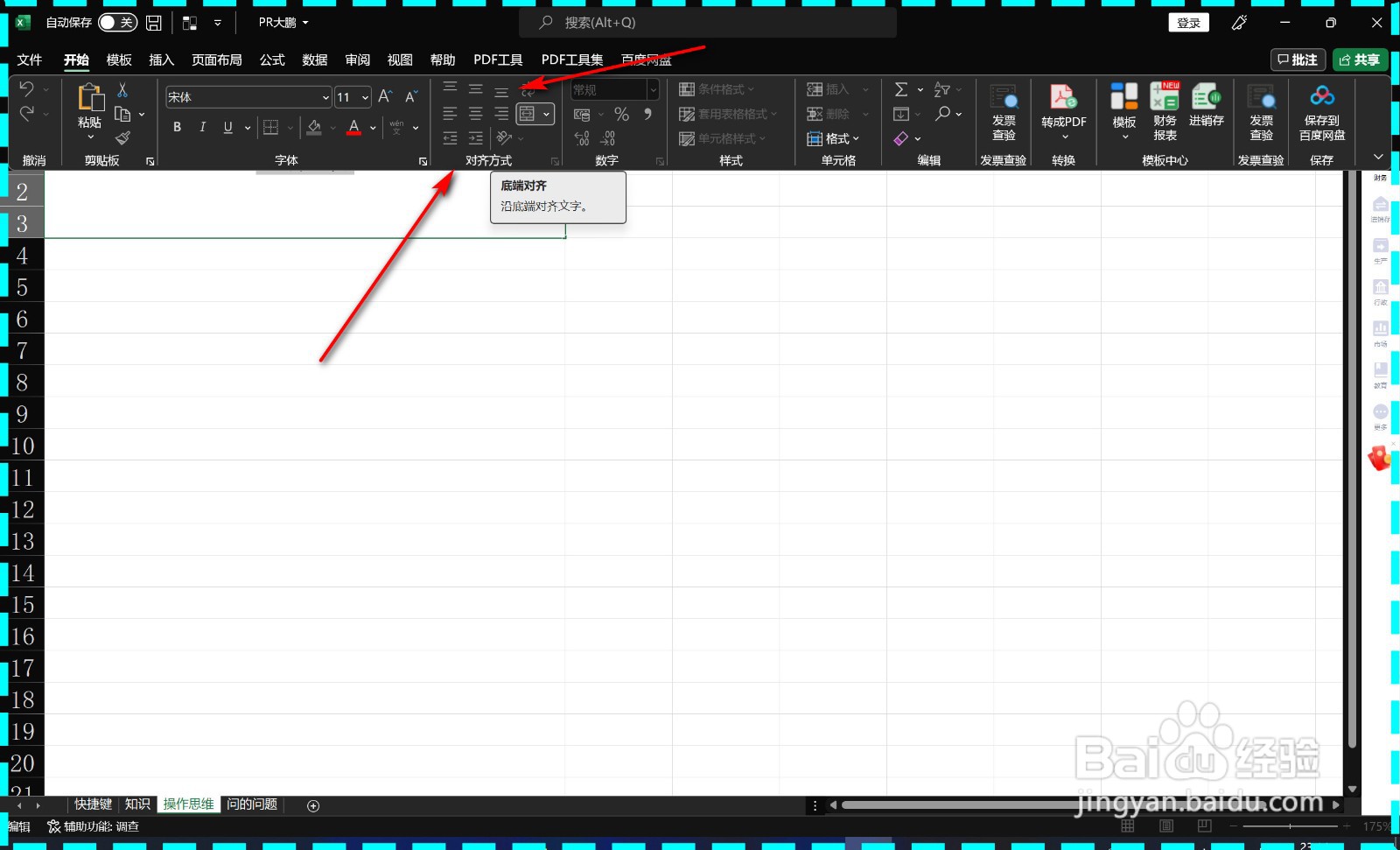1400x850 pixels.
Task: Click the top align icon
Action: click(450, 89)
